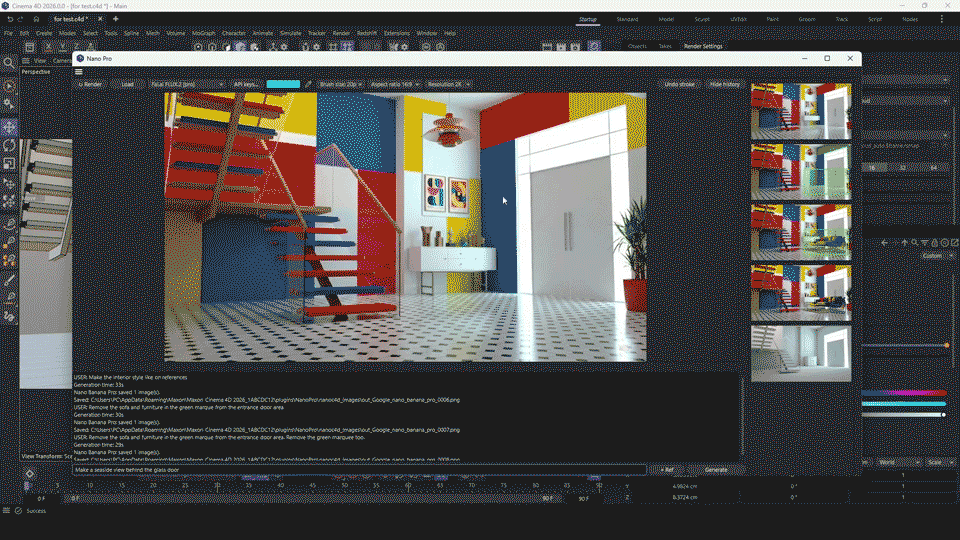
Task: Click the render view clapperboard icon
Action: (547, 47)
